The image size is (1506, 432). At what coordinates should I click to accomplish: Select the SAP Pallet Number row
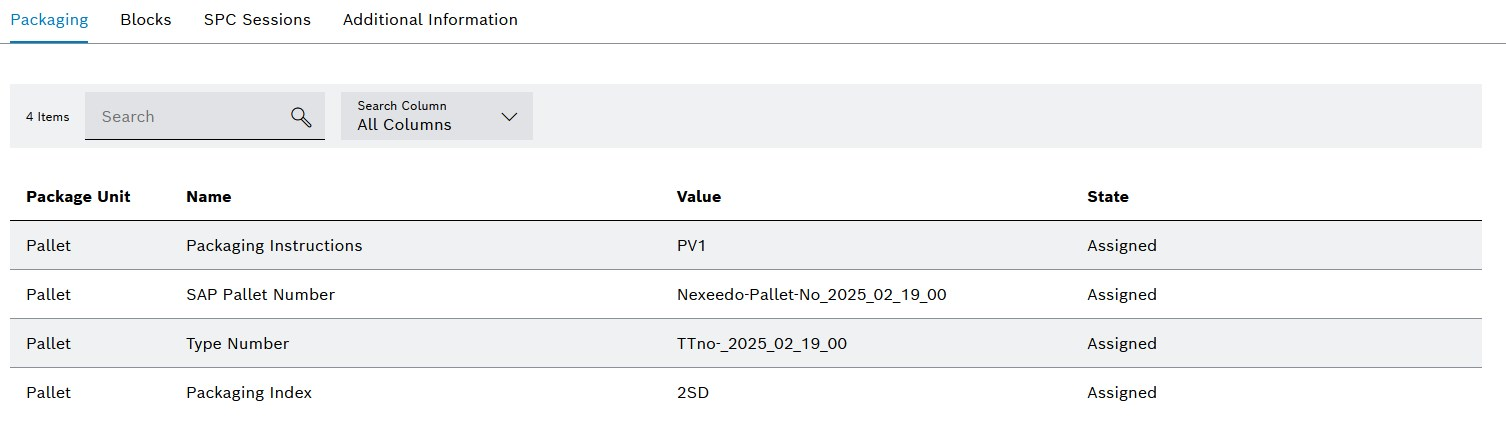746,294
